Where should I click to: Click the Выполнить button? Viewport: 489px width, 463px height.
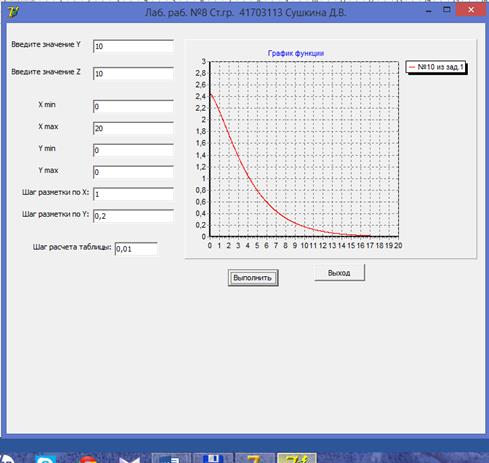pos(253,278)
